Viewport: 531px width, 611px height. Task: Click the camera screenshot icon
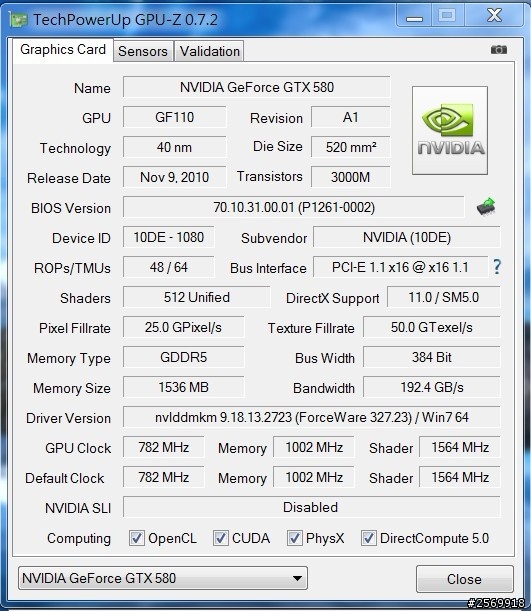click(499, 49)
